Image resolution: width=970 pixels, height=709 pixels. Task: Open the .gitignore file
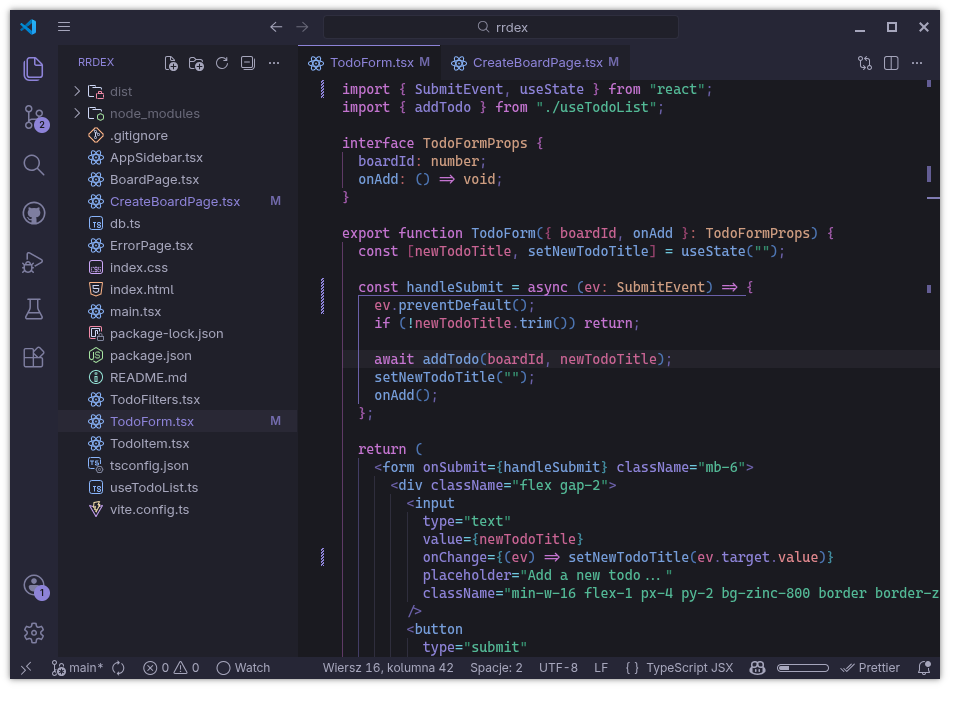(178, 135)
